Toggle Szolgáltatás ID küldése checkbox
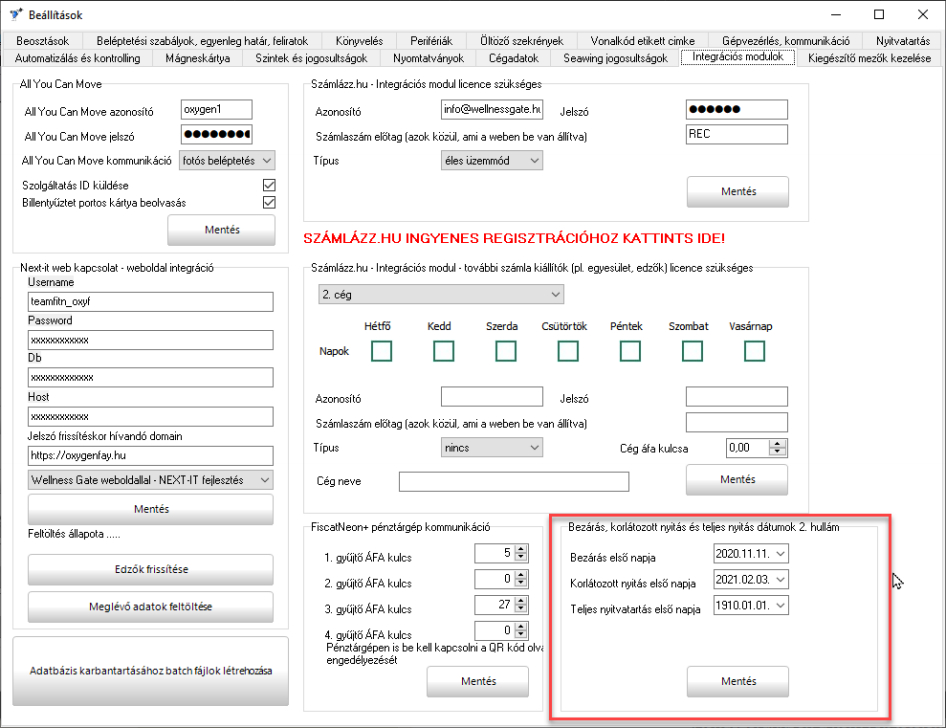Image resolution: width=946 pixels, height=728 pixels. click(x=269, y=185)
